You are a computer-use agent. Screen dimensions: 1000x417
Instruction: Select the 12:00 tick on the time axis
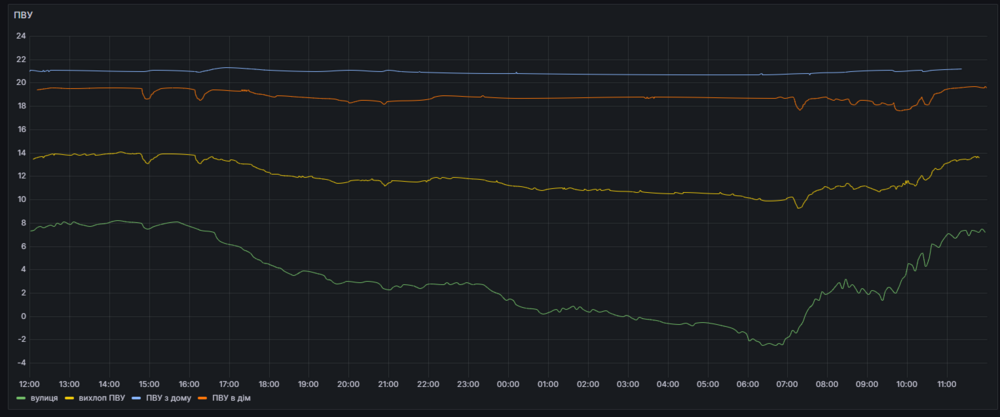pyautogui.click(x=29, y=384)
